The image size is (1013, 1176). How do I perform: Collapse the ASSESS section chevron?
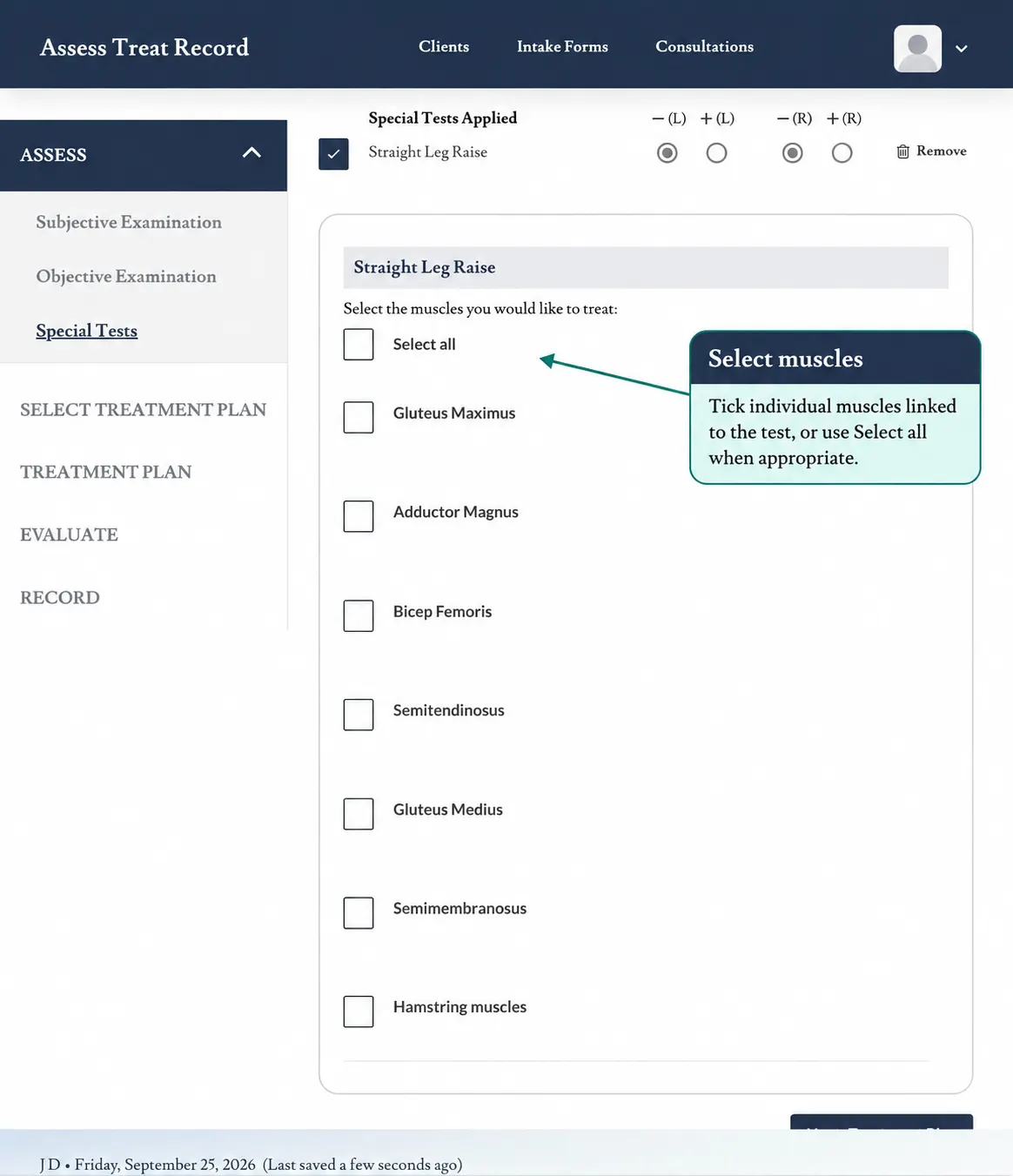pos(252,152)
